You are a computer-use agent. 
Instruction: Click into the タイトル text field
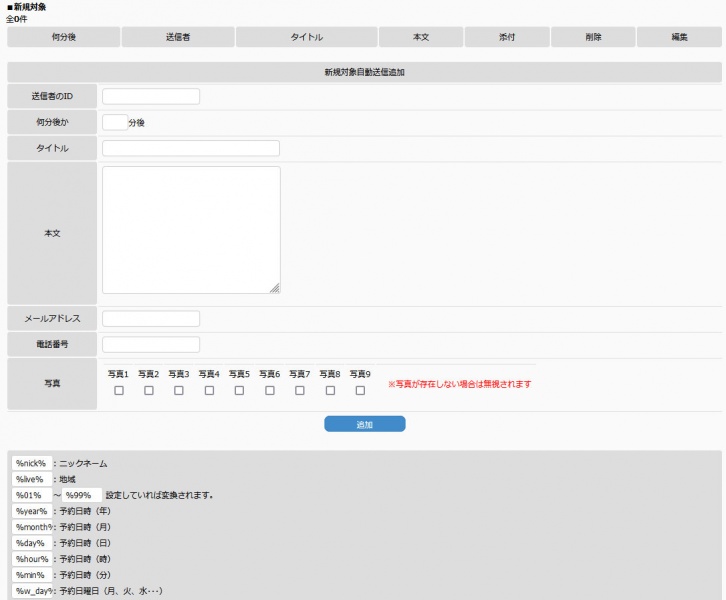coord(191,149)
